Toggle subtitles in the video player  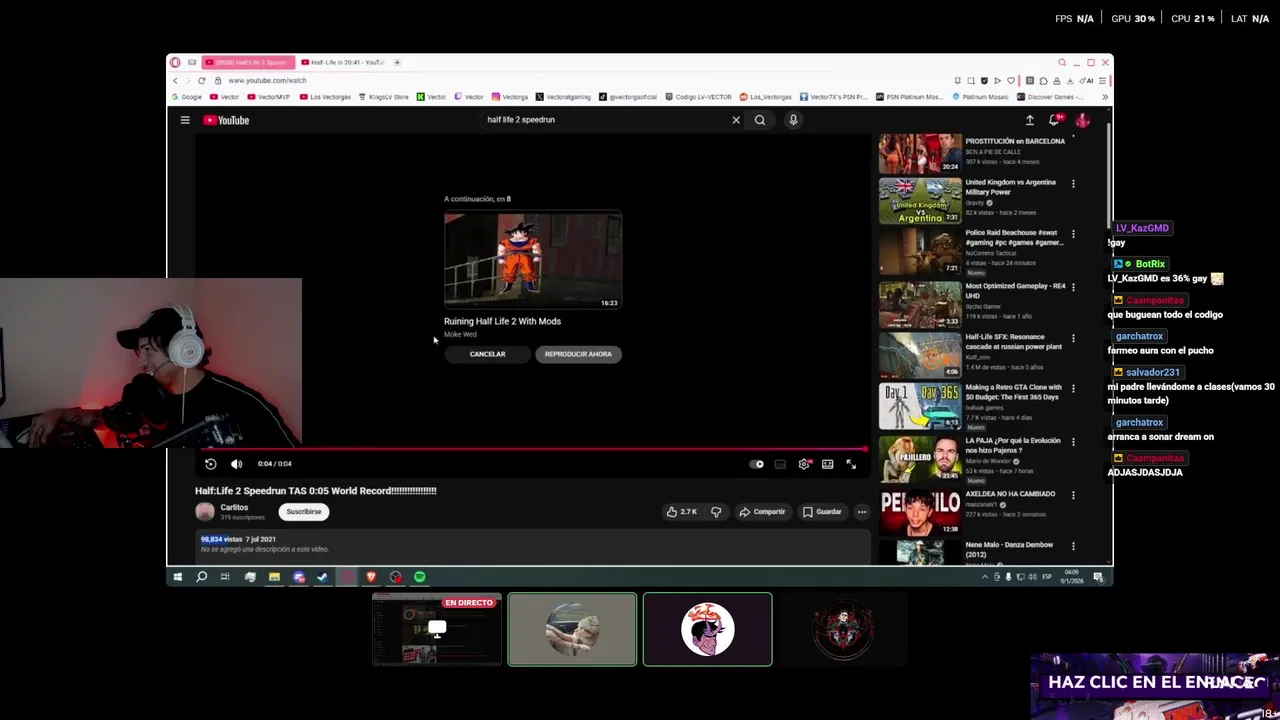click(780, 464)
